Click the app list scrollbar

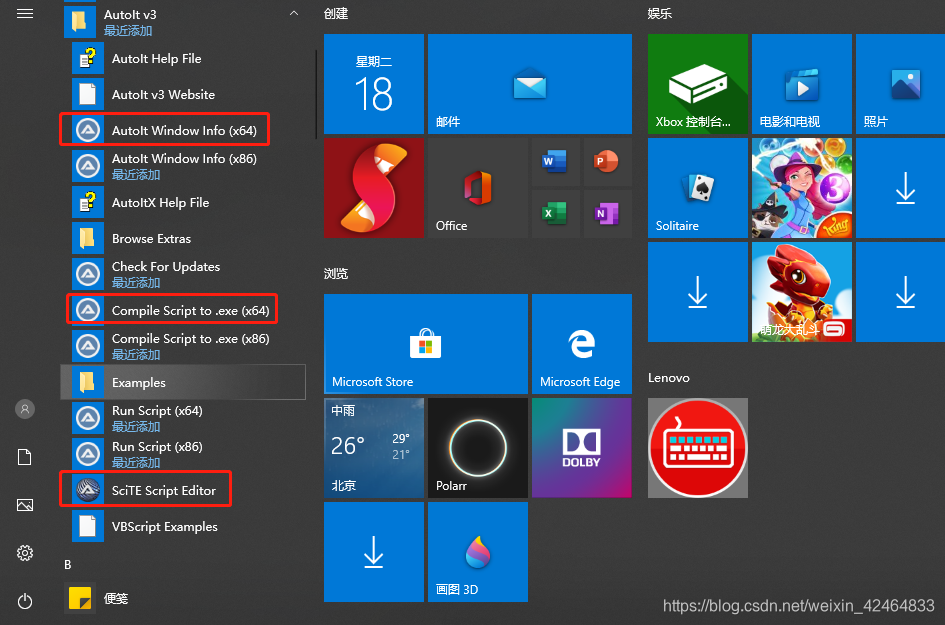(316, 95)
